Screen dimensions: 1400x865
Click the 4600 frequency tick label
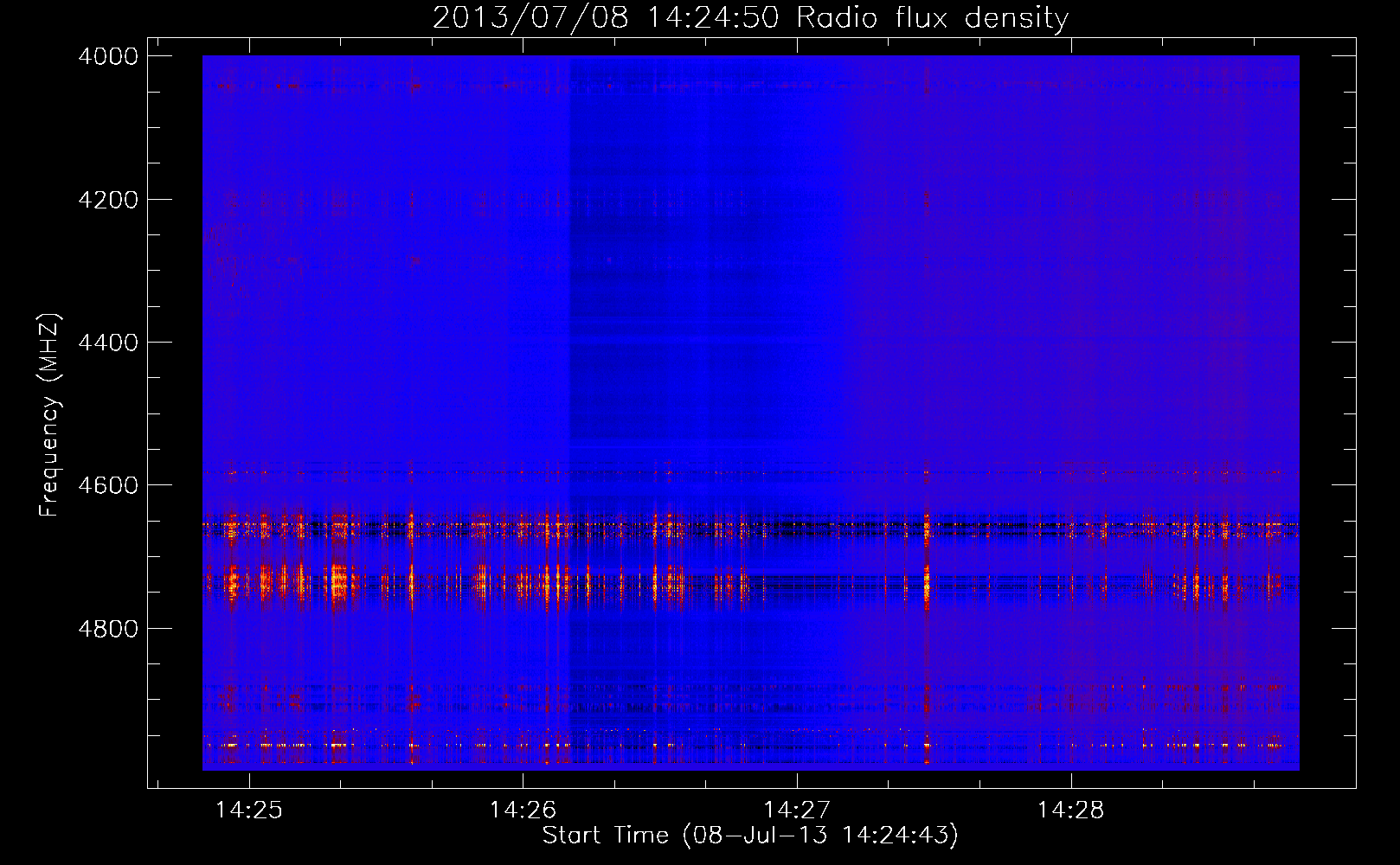[x=108, y=485]
